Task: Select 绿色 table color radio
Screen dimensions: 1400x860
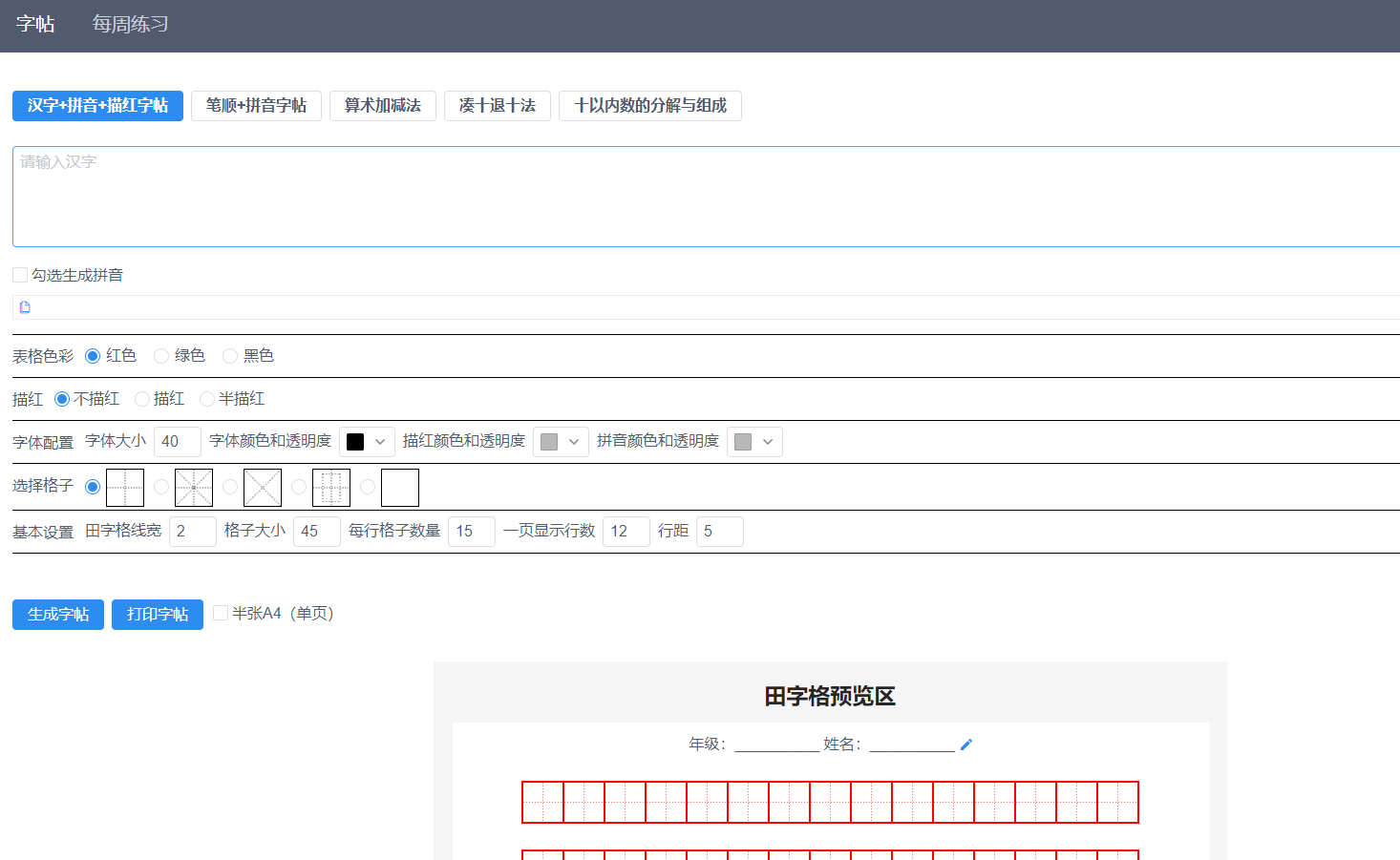Action: click(161, 356)
